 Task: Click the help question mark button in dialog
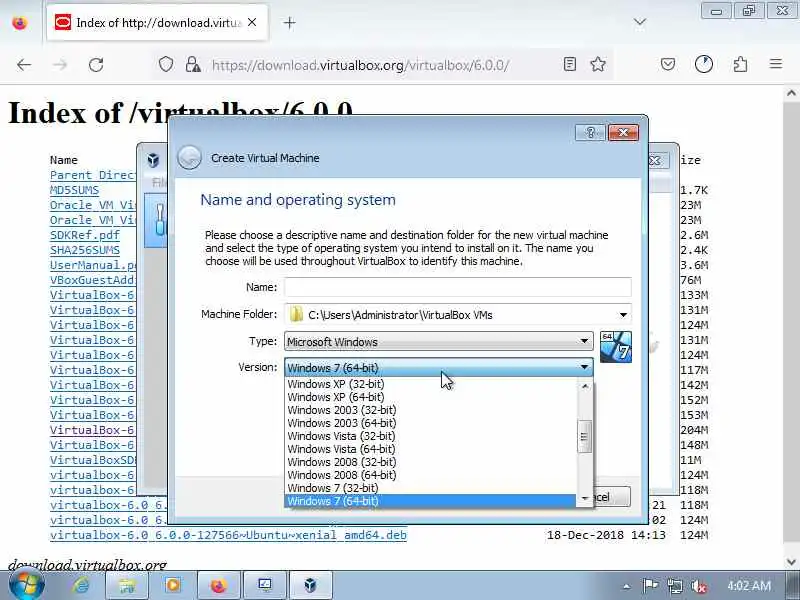(x=590, y=133)
